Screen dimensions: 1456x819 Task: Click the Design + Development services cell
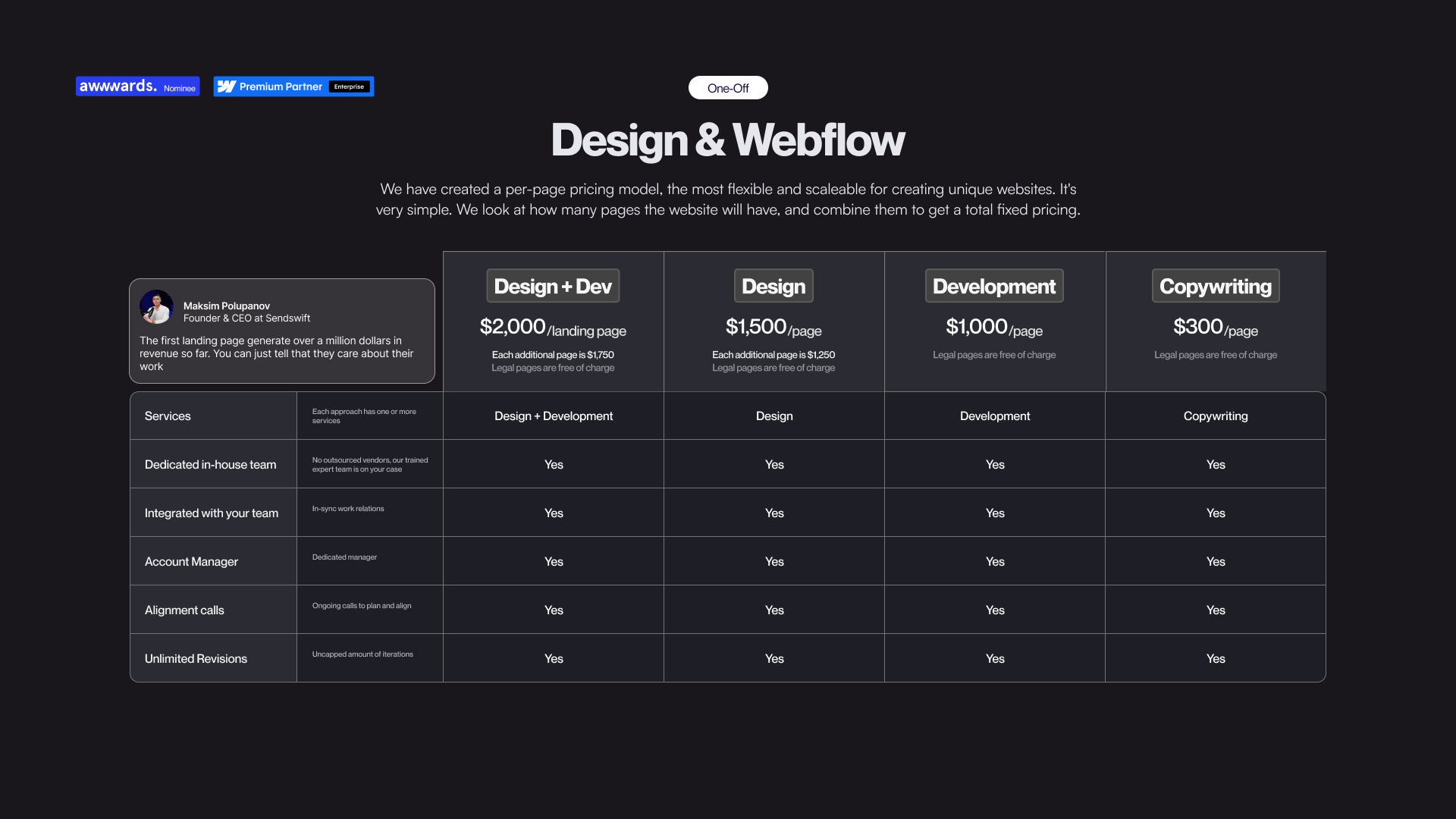554,416
